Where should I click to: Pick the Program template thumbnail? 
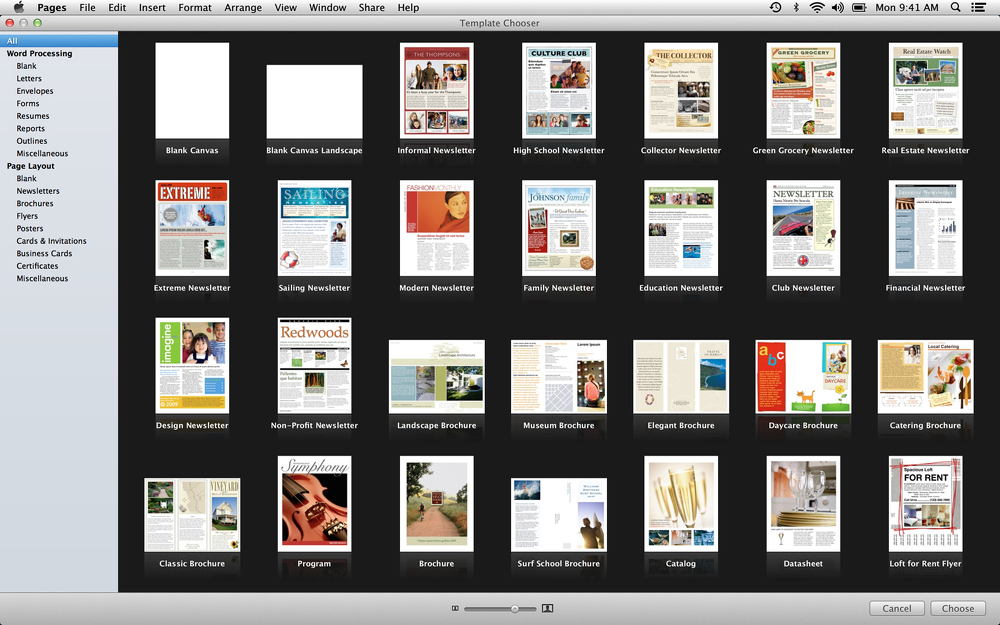point(314,504)
